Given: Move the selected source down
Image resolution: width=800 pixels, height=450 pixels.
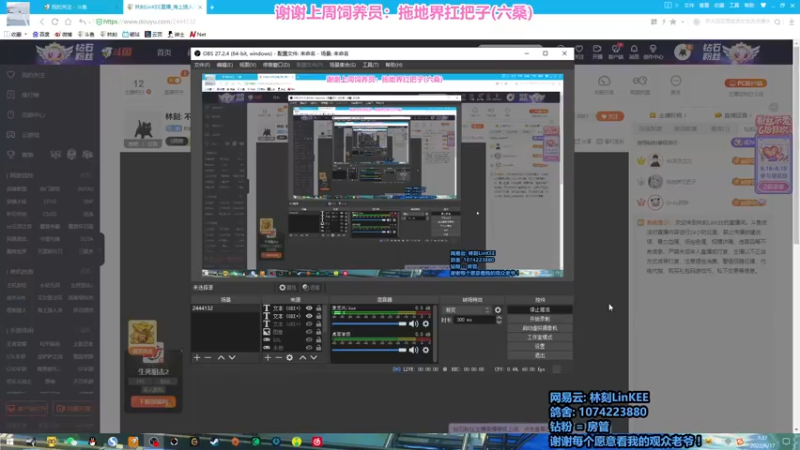Looking at the screenshot, I should click(x=314, y=358).
